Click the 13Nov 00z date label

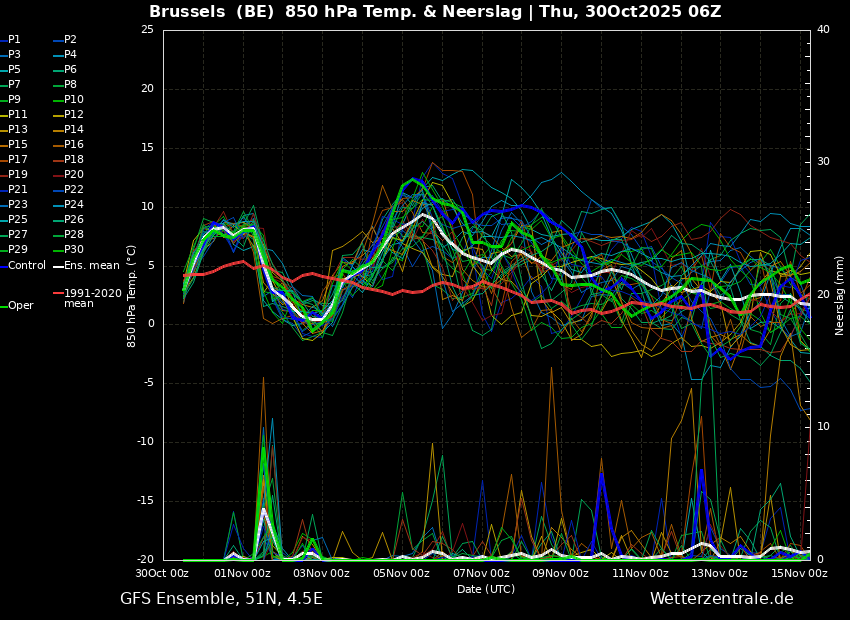click(719, 573)
